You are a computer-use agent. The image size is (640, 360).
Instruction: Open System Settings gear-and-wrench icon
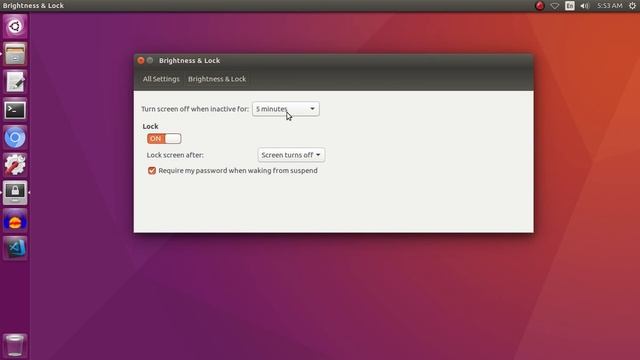(x=15, y=165)
